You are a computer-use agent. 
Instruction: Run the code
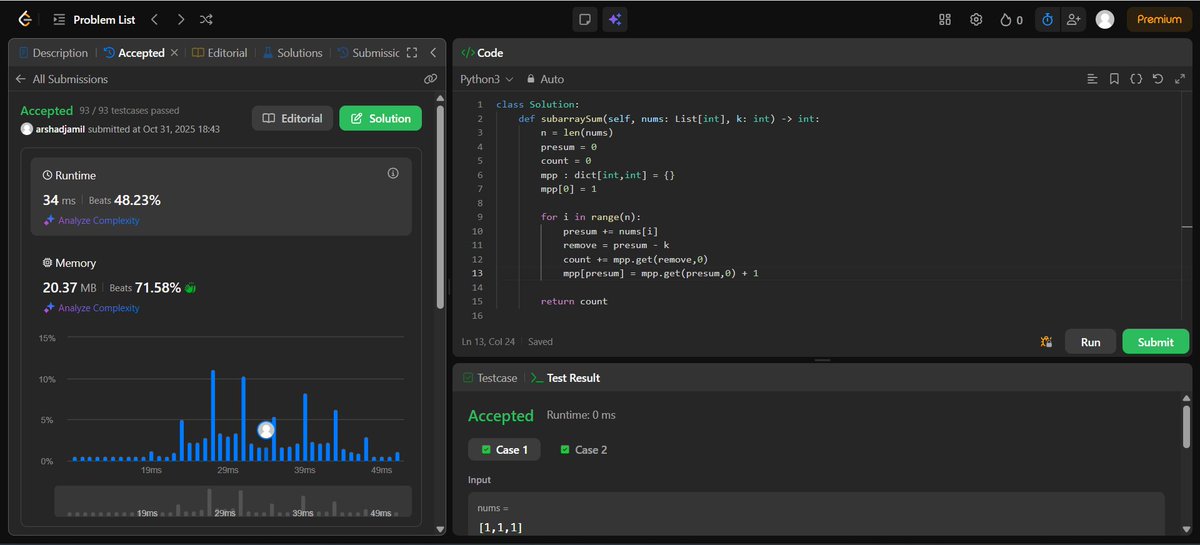[x=1090, y=342]
